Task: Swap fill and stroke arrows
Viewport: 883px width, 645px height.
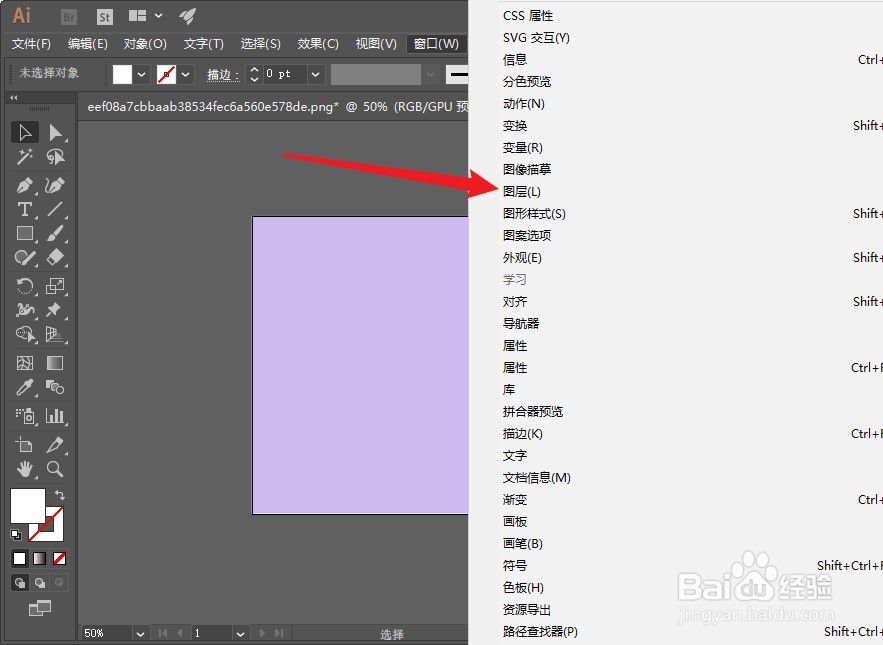Action: (x=60, y=495)
